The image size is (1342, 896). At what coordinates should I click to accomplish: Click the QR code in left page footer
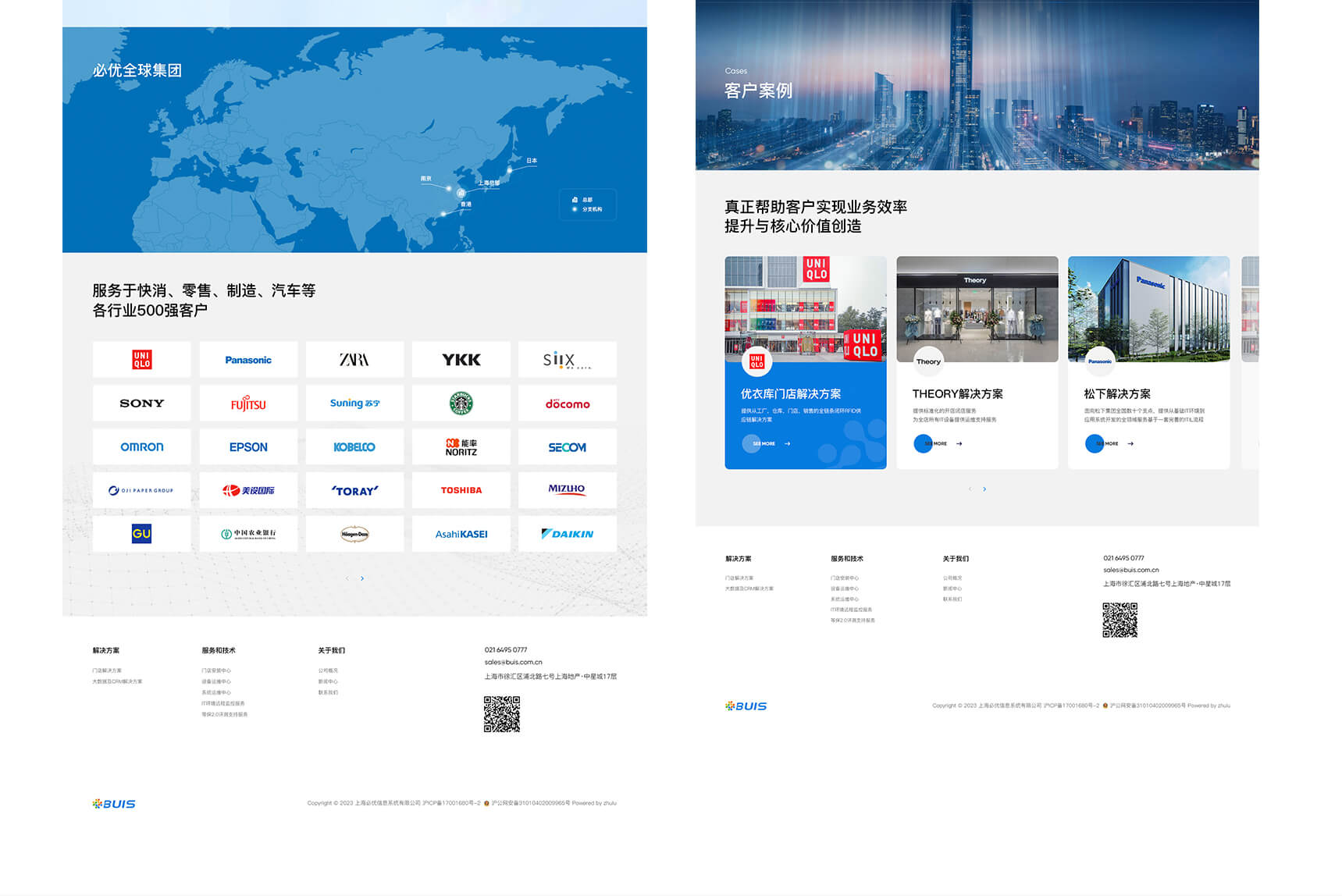click(x=502, y=714)
